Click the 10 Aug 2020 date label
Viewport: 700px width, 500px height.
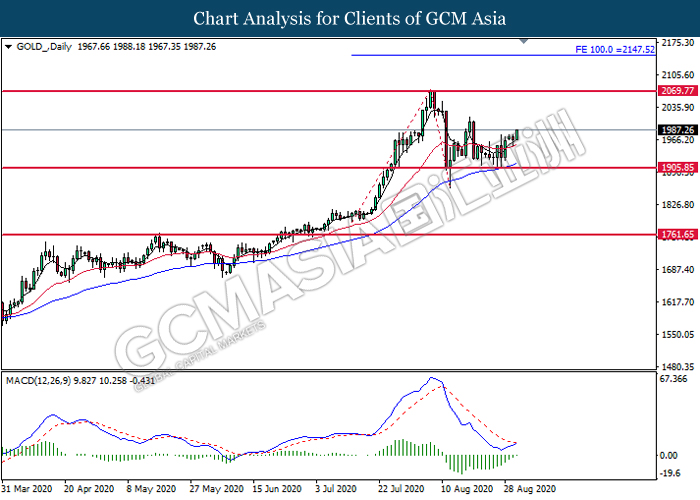[x=467, y=489]
